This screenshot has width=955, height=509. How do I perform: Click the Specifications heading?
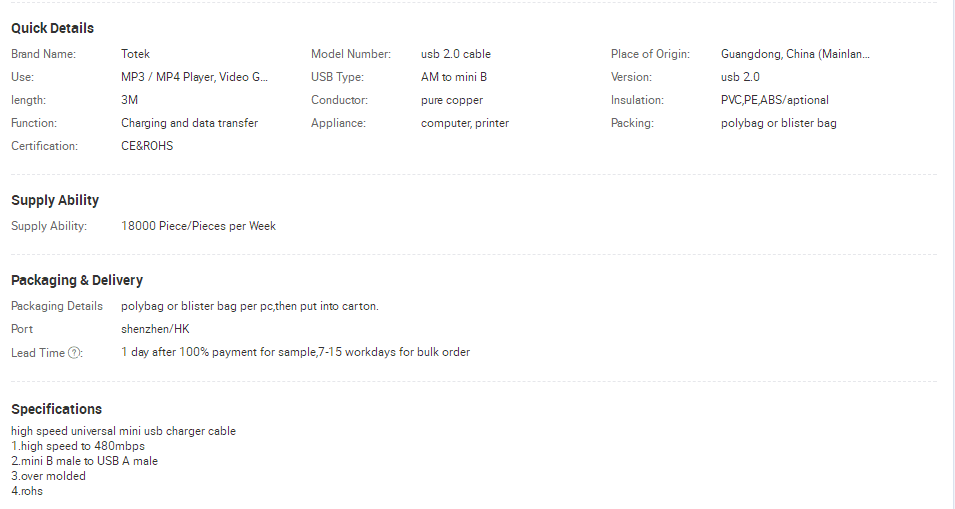pos(56,409)
